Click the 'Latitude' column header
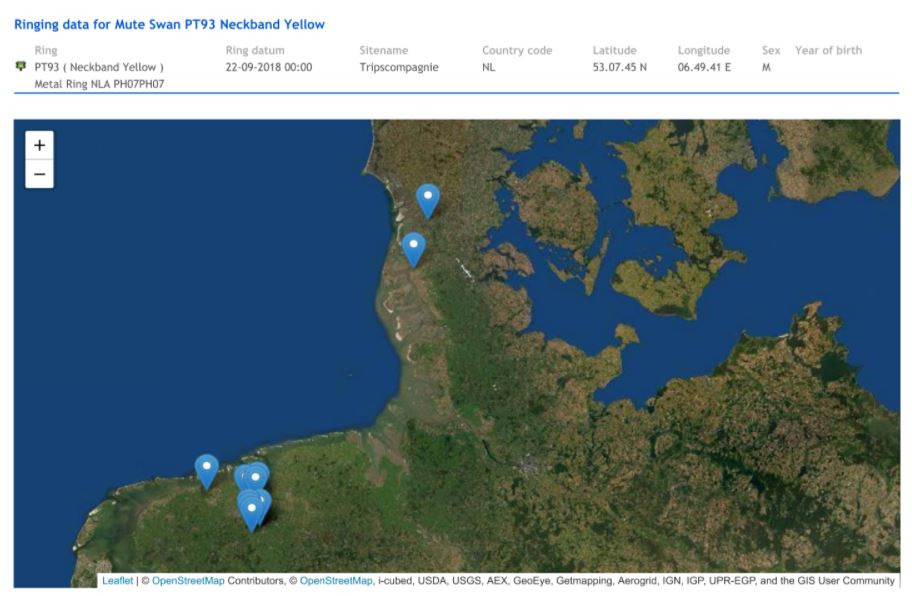The width and height of the screenshot is (912, 596). coord(614,51)
